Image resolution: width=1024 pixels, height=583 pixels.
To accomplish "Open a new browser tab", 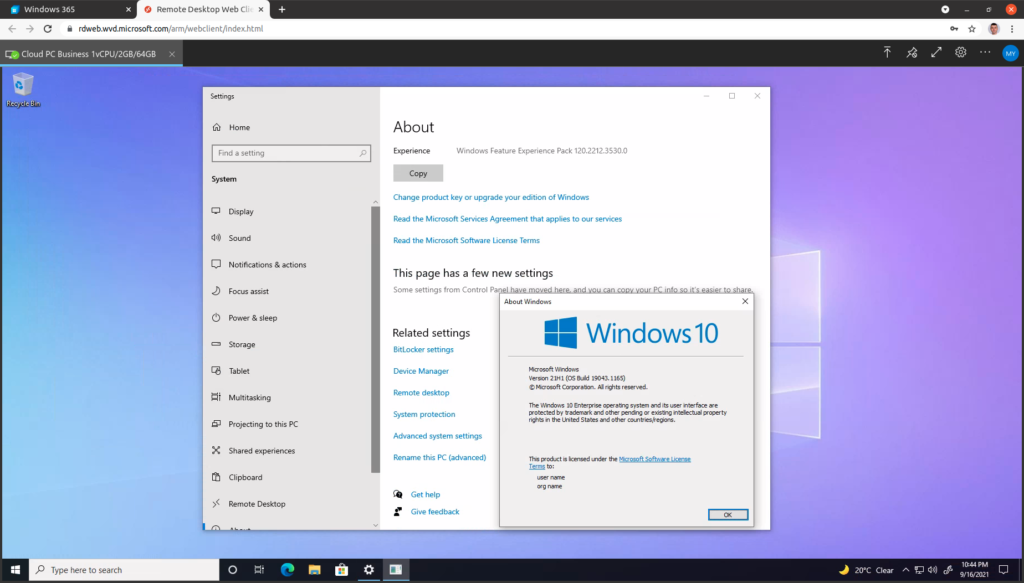I will [282, 9].
